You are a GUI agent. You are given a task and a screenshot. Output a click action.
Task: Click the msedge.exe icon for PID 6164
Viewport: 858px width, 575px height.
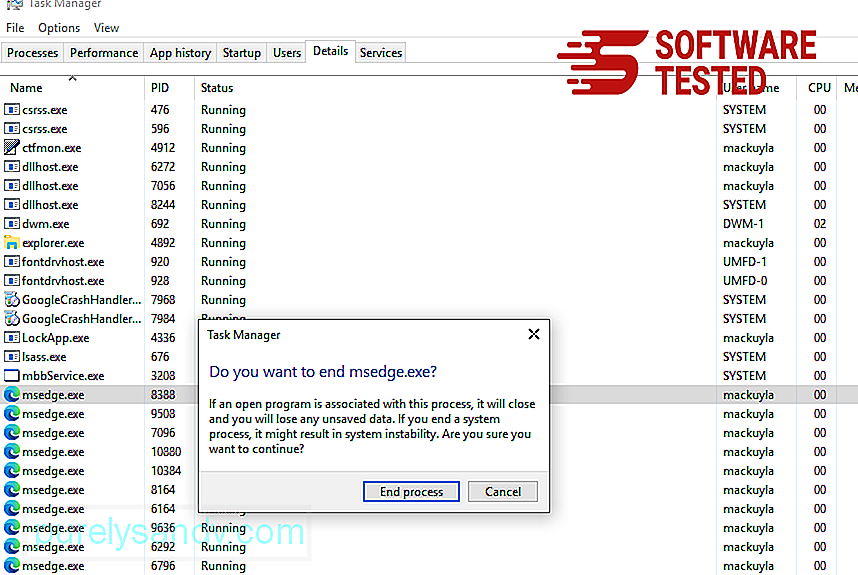[11, 509]
